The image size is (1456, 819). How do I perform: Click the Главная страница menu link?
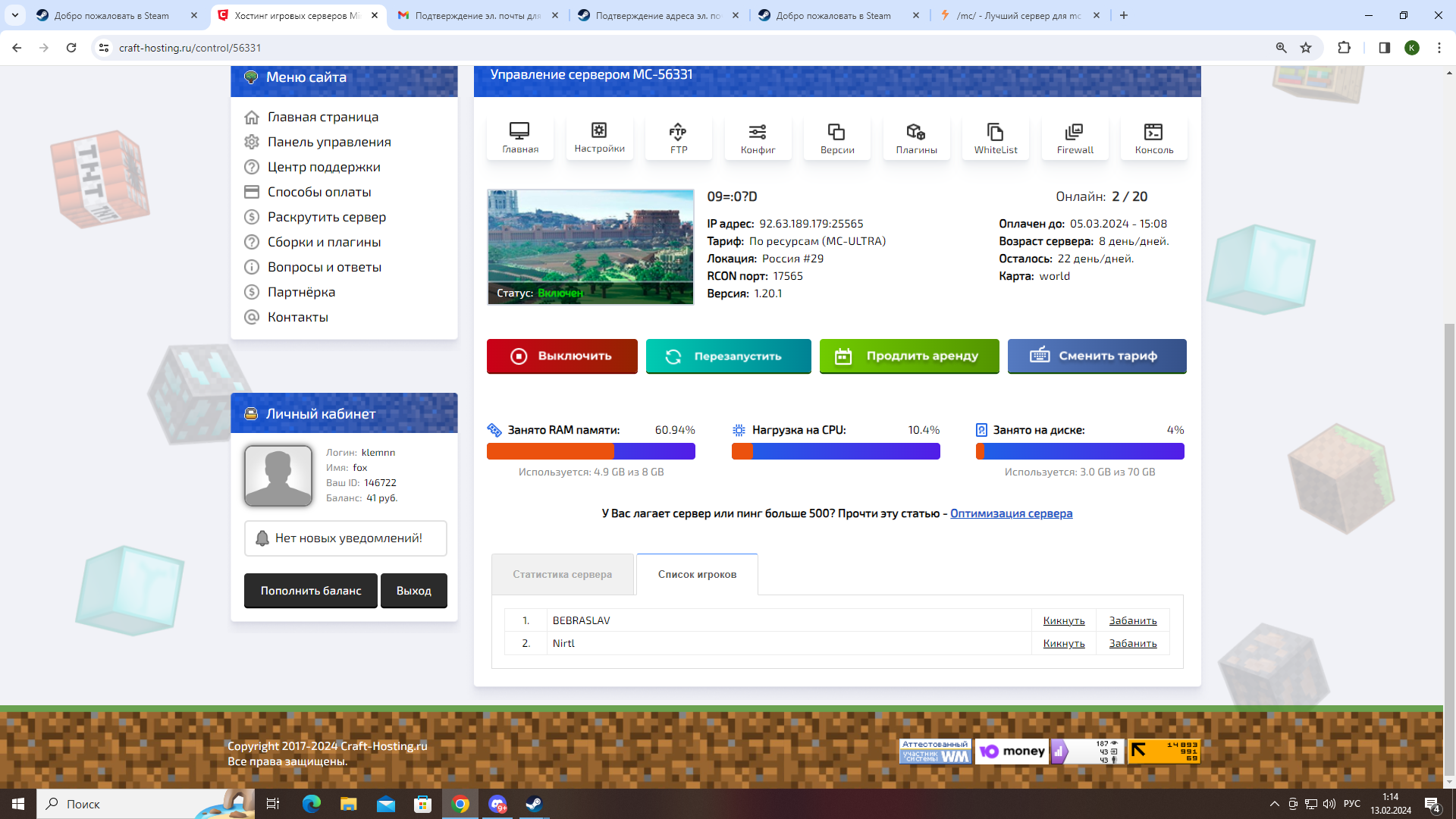coord(322,117)
